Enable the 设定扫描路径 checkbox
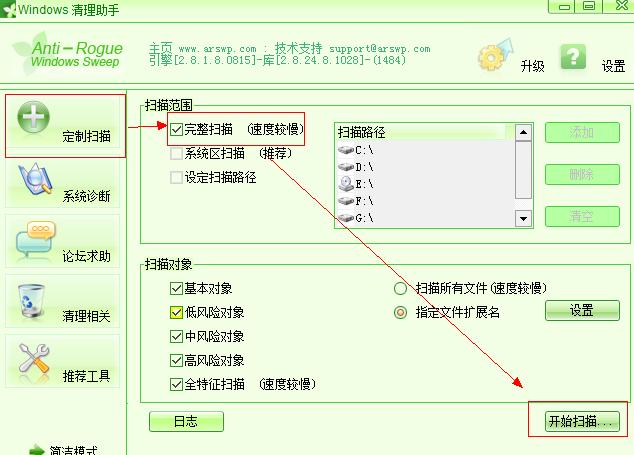This screenshot has height=455, width=634. (176, 178)
